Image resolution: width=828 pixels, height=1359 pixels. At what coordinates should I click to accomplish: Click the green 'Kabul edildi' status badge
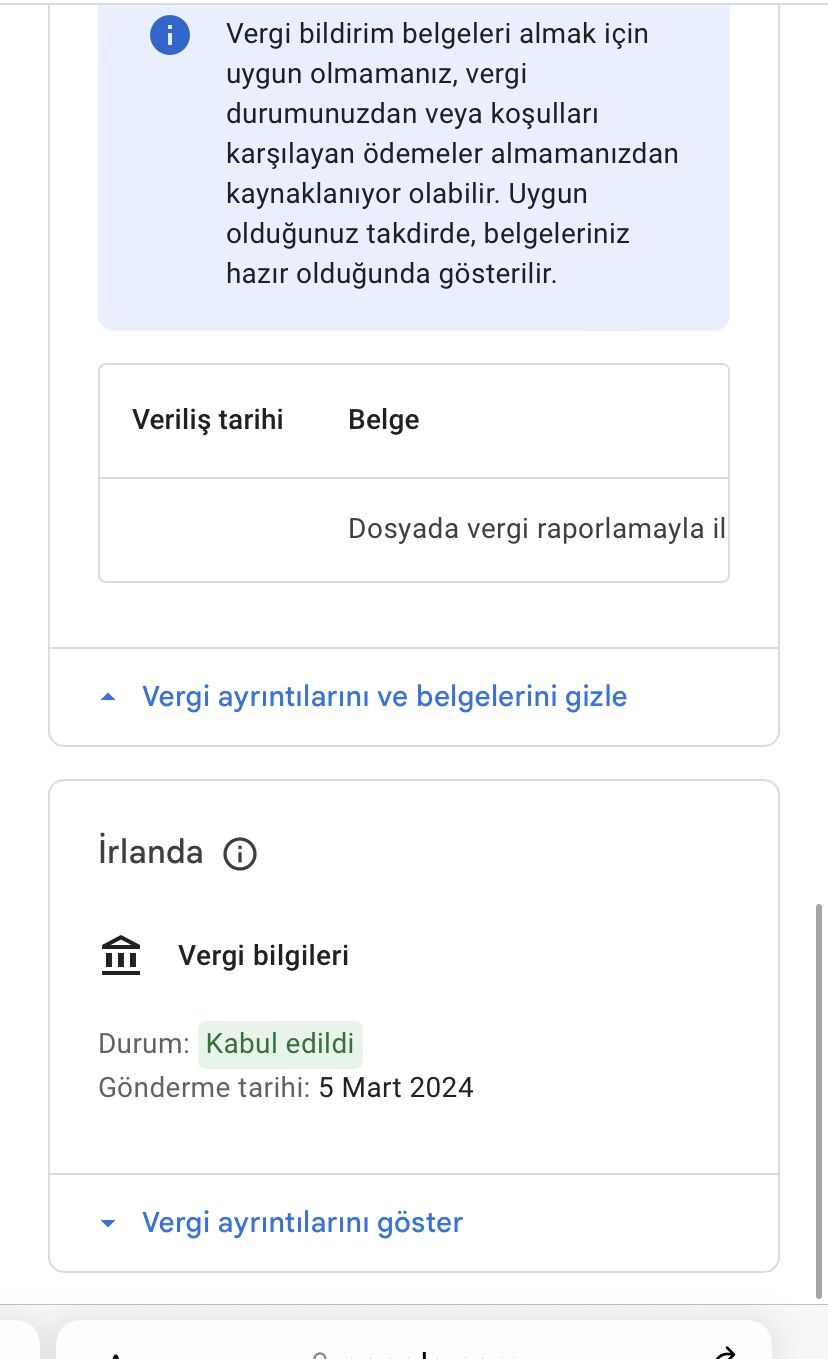280,1045
